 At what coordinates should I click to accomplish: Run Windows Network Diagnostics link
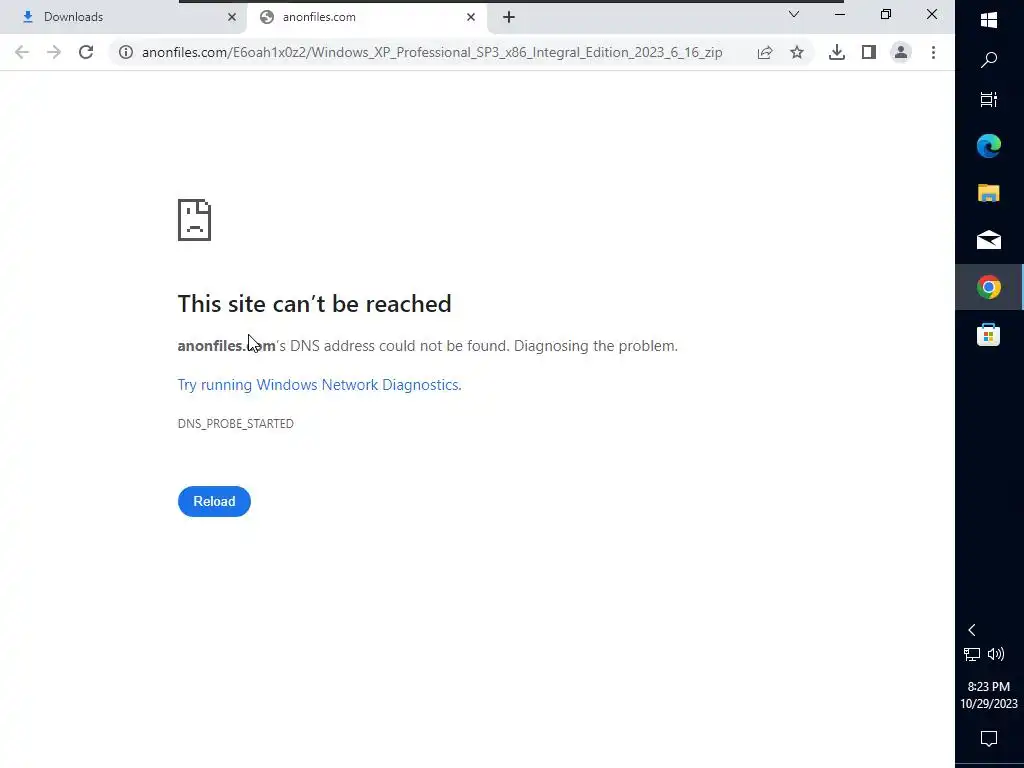[319, 385]
